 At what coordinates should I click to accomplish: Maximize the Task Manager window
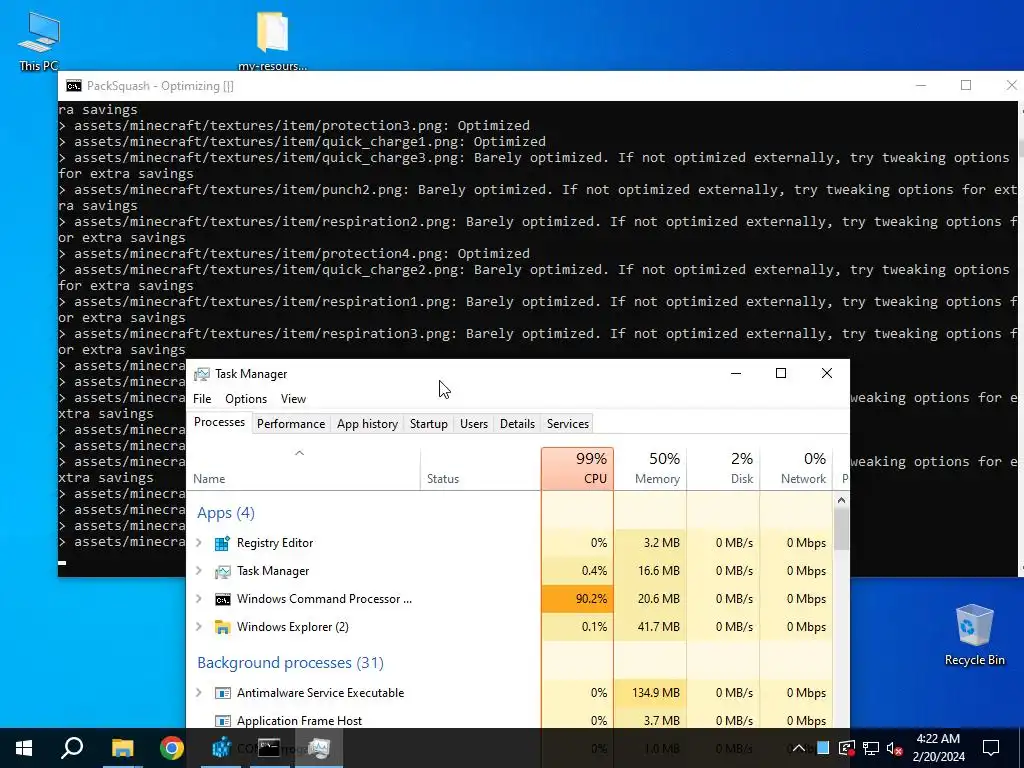[x=780, y=373]
